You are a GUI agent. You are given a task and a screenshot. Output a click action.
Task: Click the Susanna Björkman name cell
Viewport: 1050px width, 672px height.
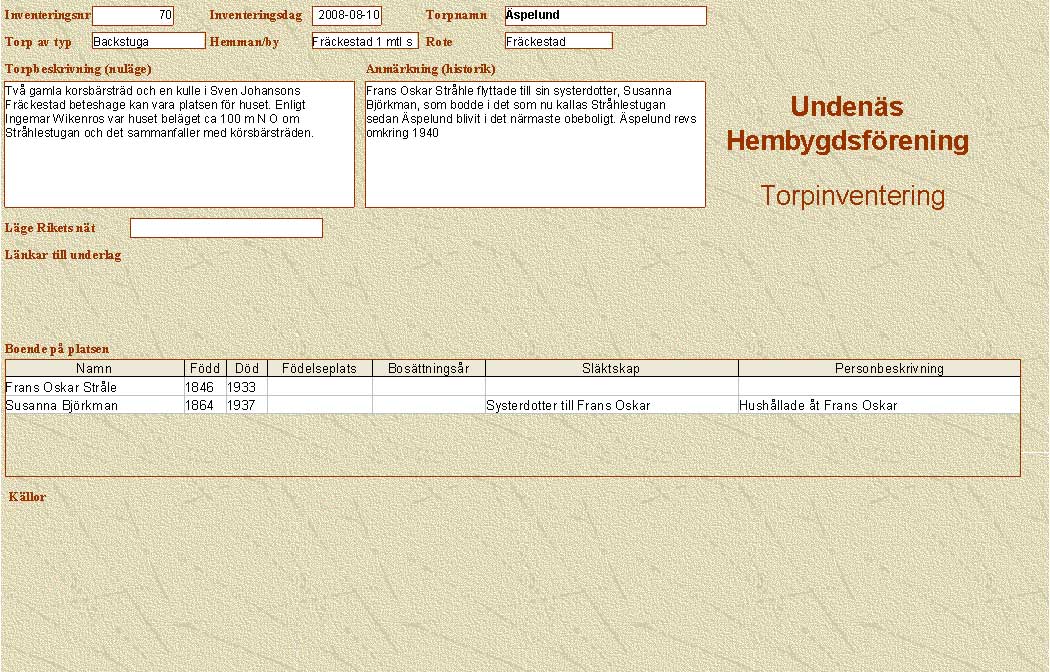click(x=95, y=405)
